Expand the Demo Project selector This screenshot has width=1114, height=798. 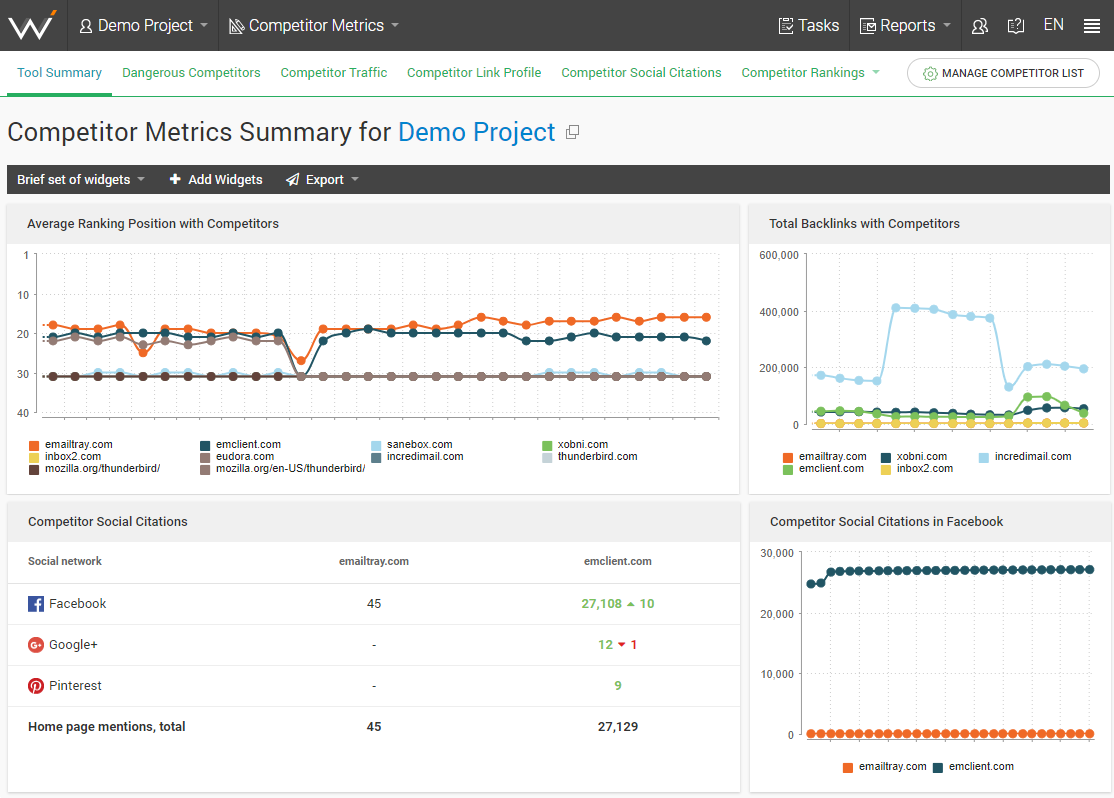(x=143, y=26)
